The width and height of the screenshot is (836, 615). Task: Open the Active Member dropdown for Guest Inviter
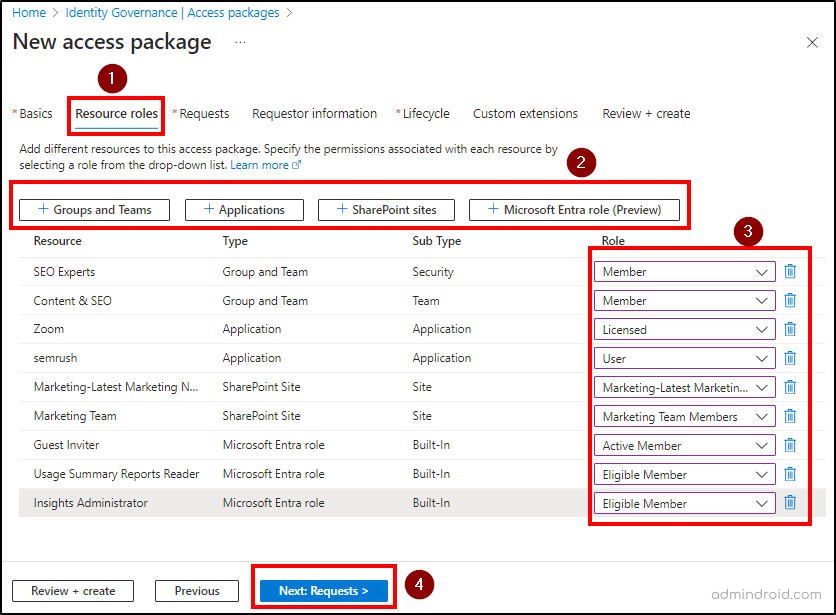[x=684, y=445]
